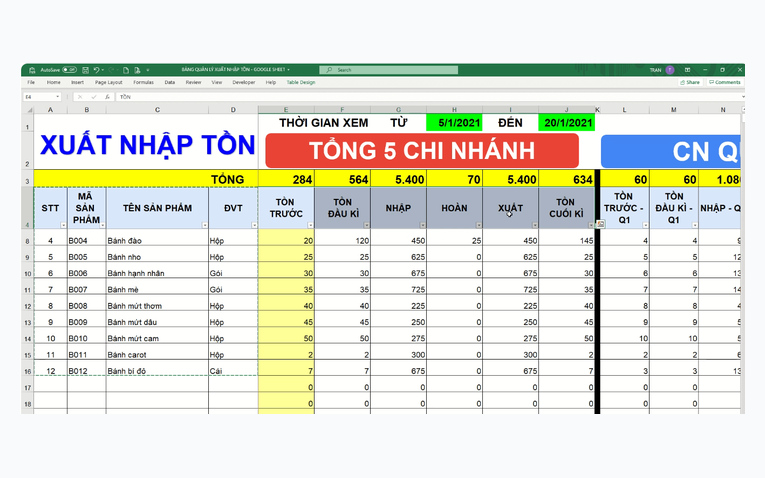This screenshot has width=765, height=478.
Task: Click the TỔNG label cell in yellow row
Action: (227, 179)
